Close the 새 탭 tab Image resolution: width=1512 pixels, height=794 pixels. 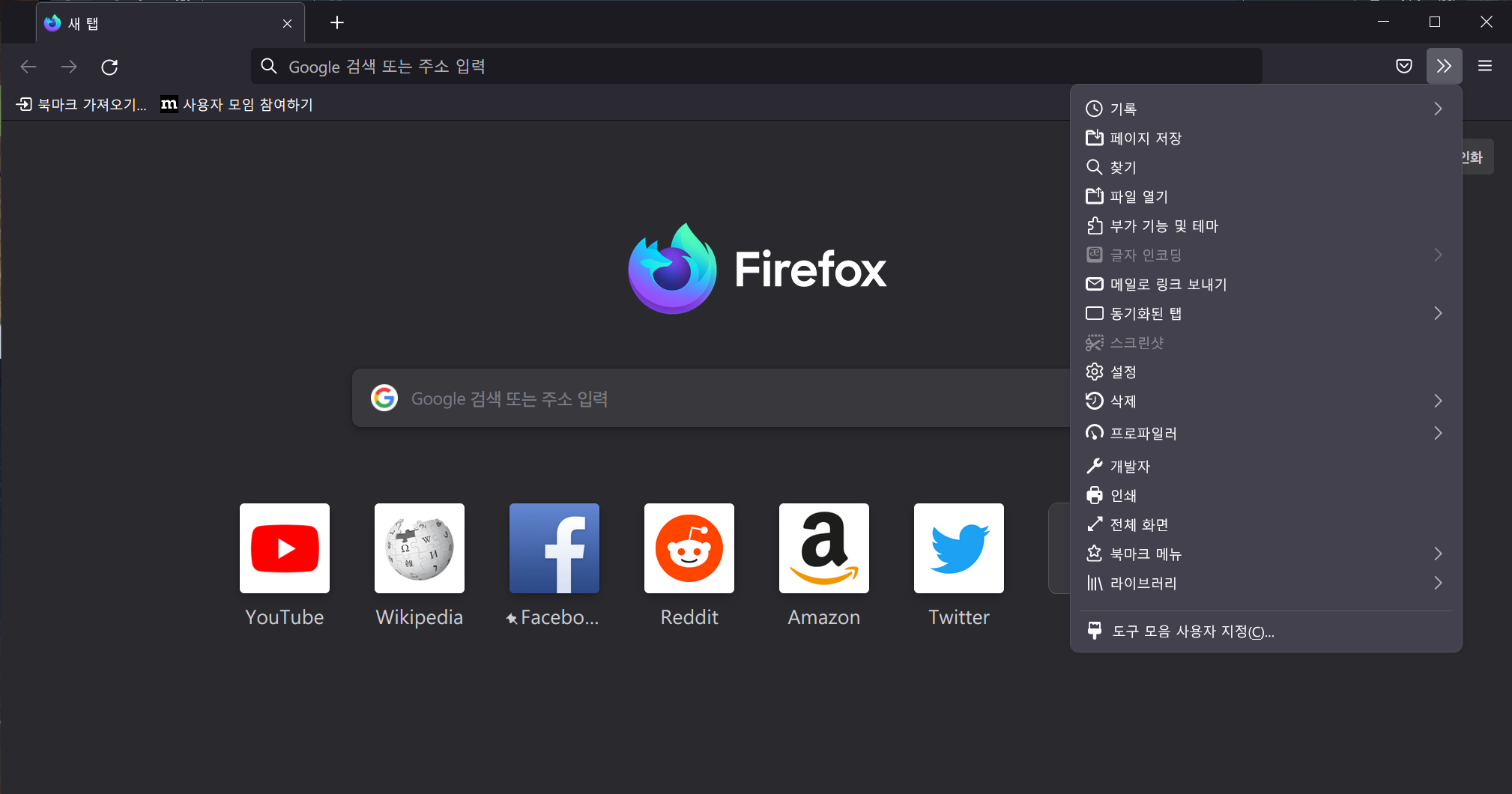tap(287, 24)
